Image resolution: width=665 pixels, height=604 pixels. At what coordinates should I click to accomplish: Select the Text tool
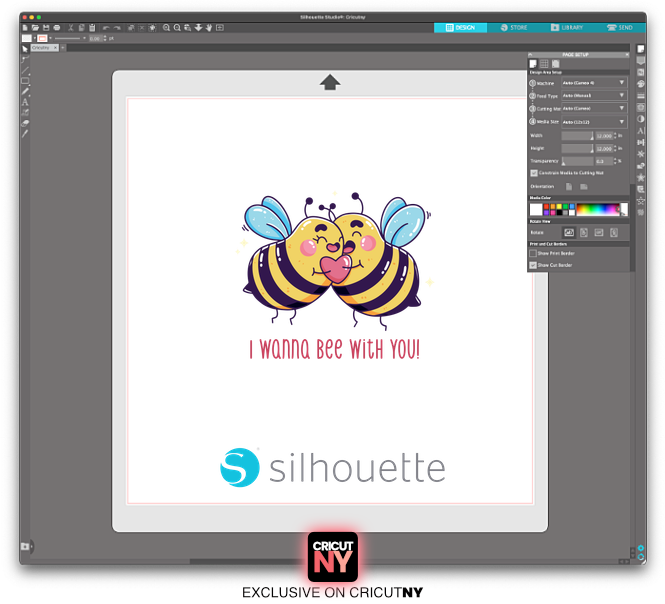(25, 102)
